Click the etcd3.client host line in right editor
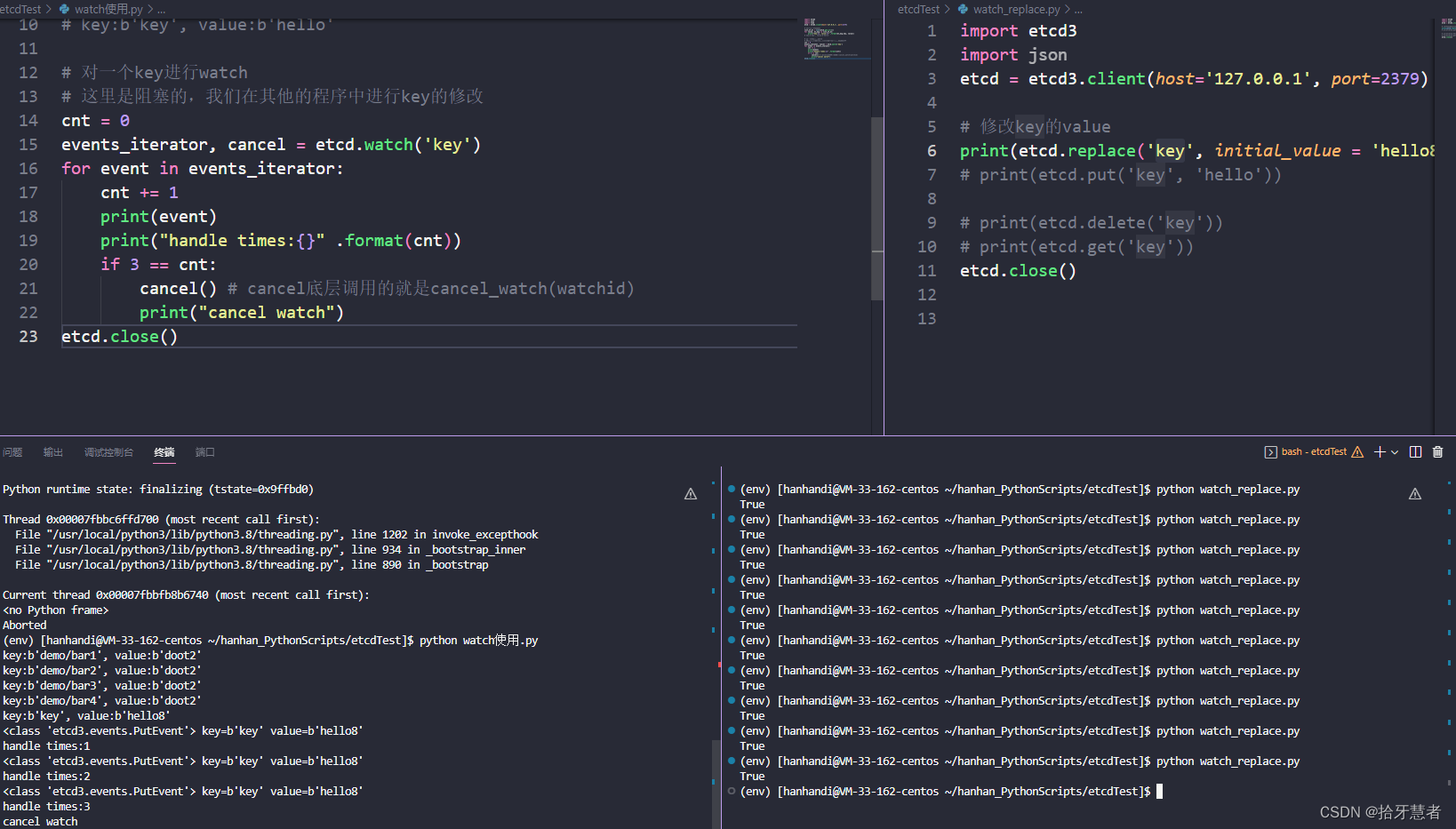The height and width of the screenshot is (829, 1456). 1194,79
